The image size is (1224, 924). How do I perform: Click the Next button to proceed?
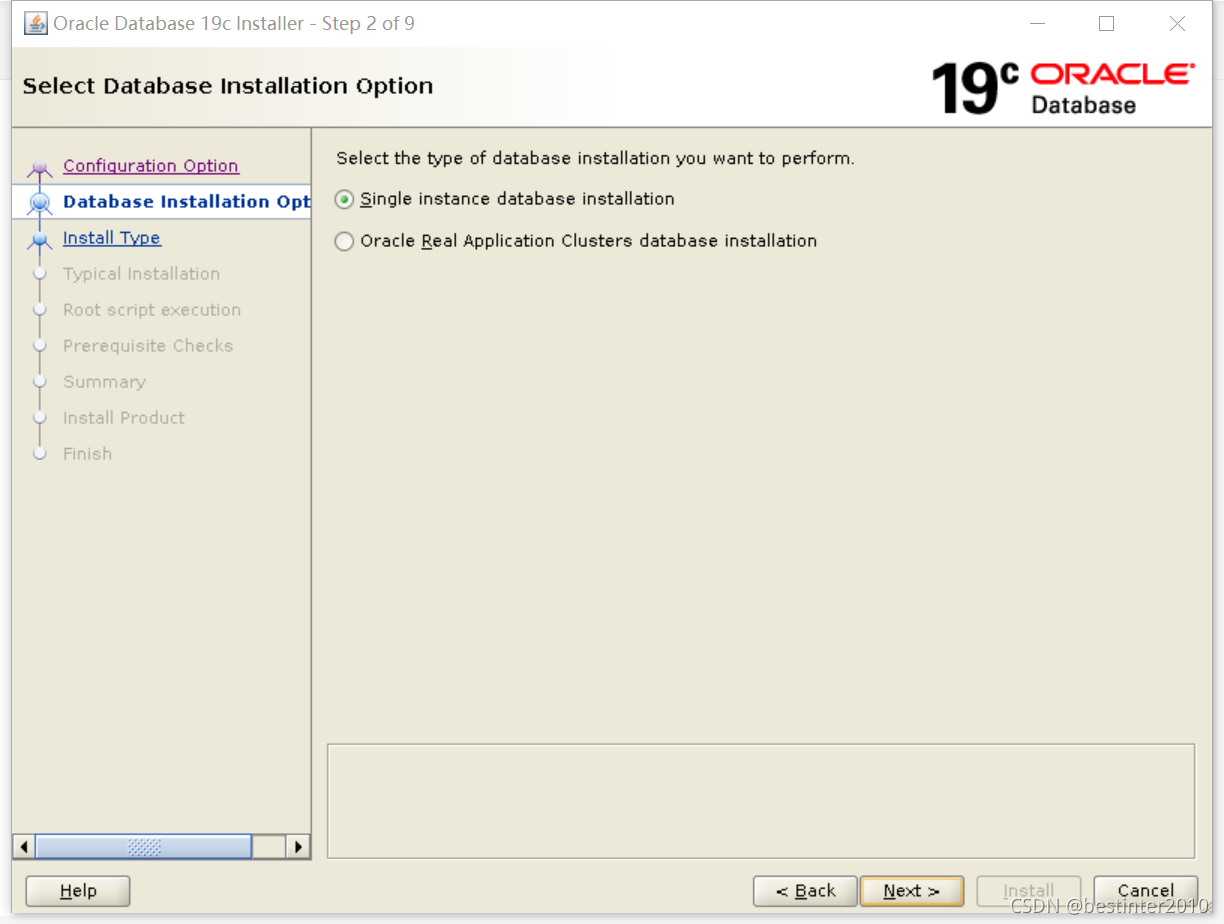click(911, 890)
